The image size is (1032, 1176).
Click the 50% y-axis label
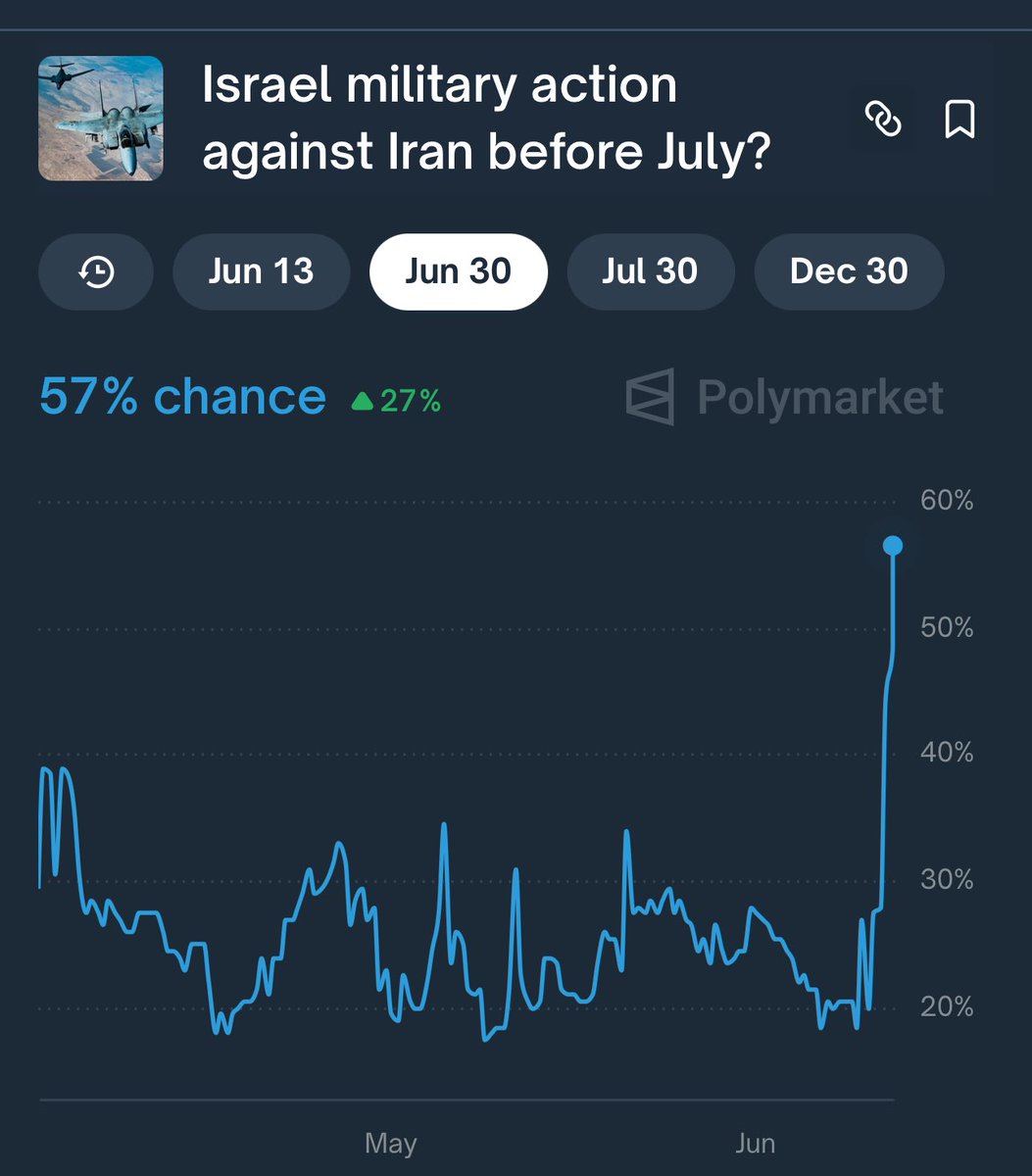[x=947, y=627]
